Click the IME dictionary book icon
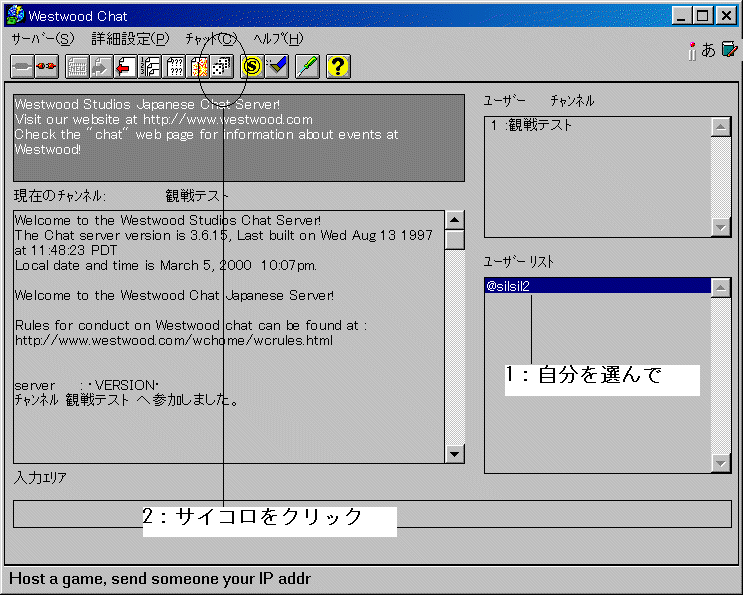This screenshot has width=743, height=595. 729,49
